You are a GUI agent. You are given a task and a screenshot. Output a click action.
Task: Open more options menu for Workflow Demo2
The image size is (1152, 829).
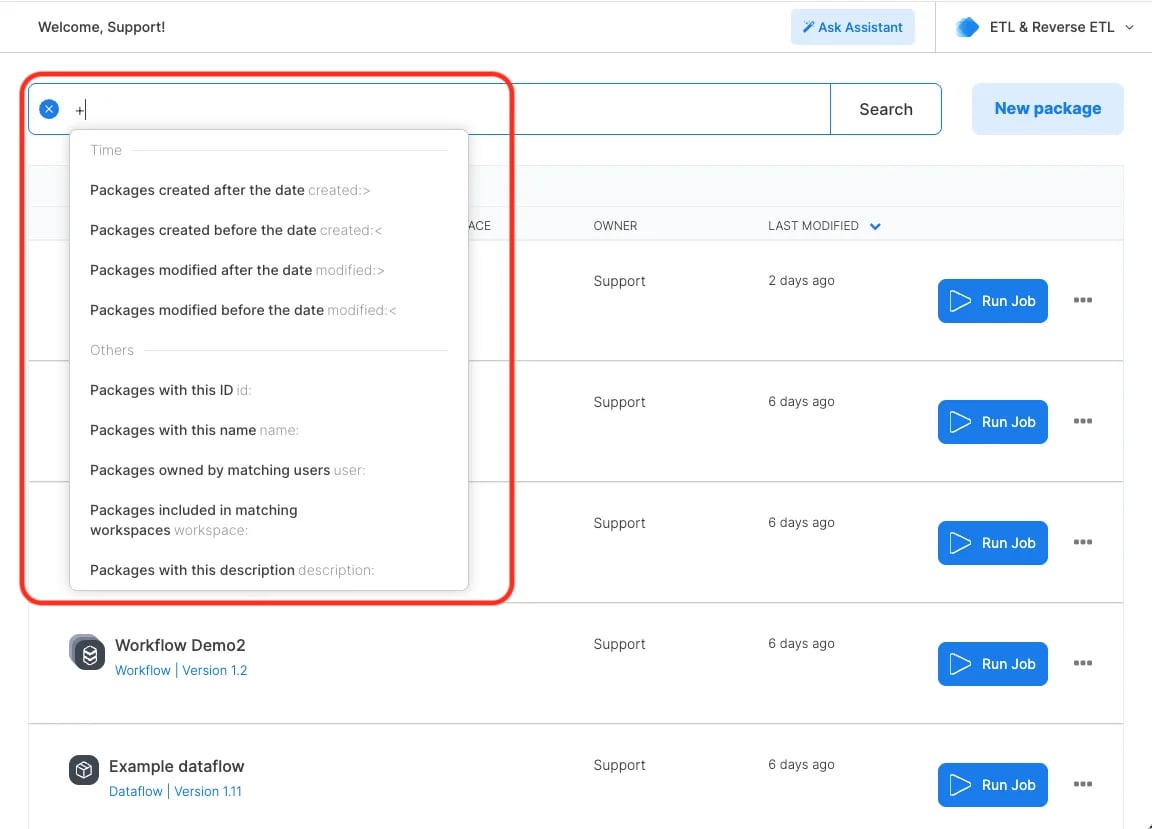tap(1082, 663)
